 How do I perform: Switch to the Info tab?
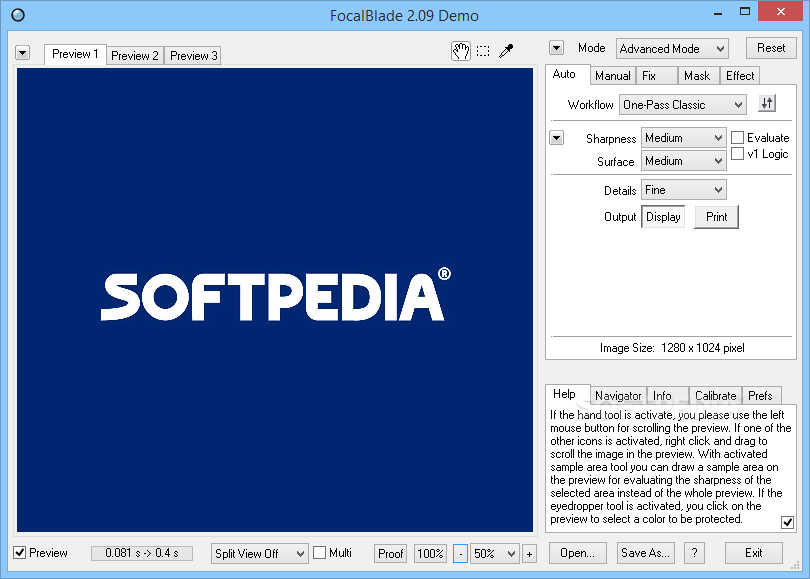pyautogui.click(x=667, y=396)
